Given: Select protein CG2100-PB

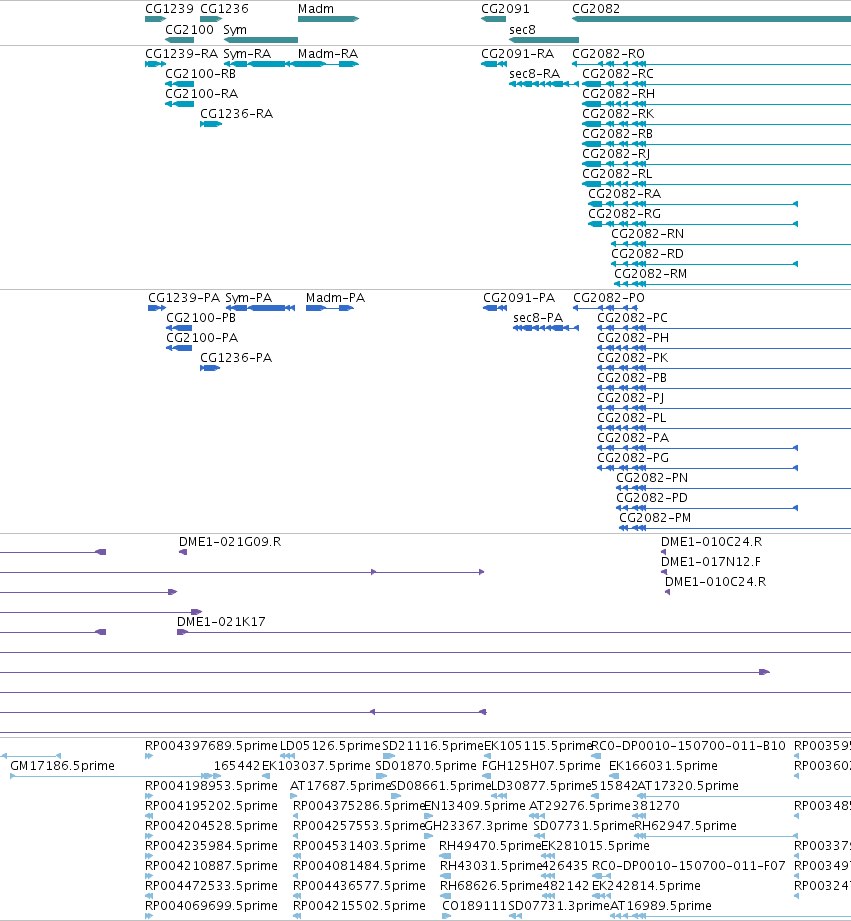Looking at the screenshot, I should (201, 318).
